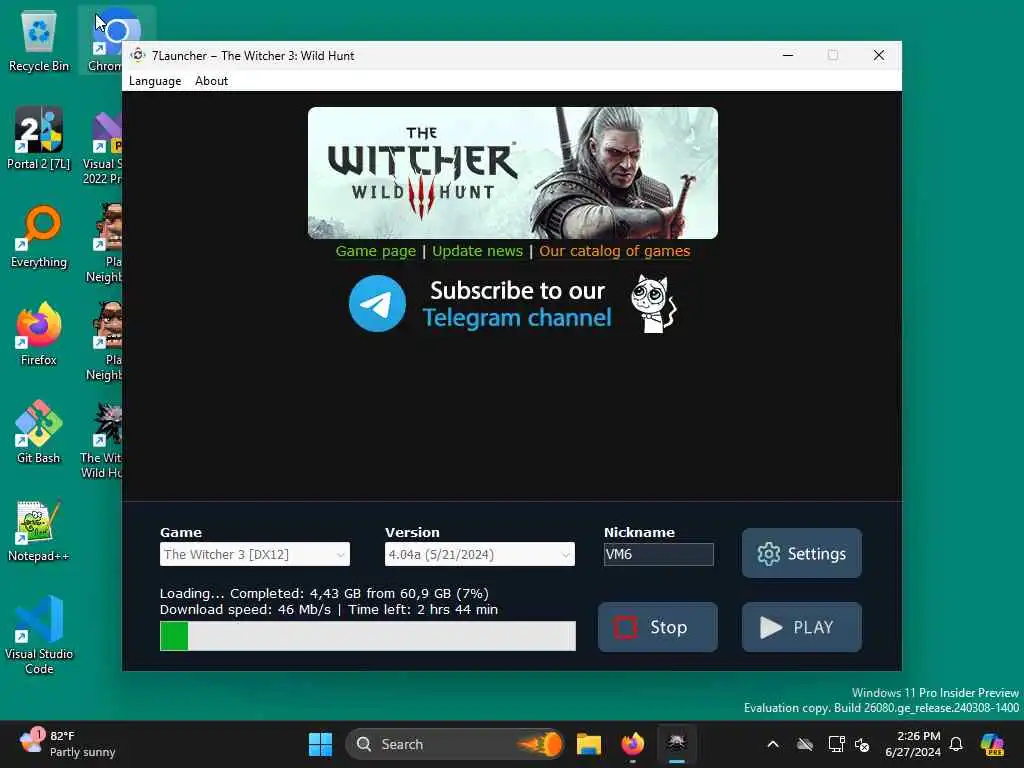Click the Loading Completed status text
Image resolution: width=1024 pixels, height=768 pixels.
click(x=325, y=594)
